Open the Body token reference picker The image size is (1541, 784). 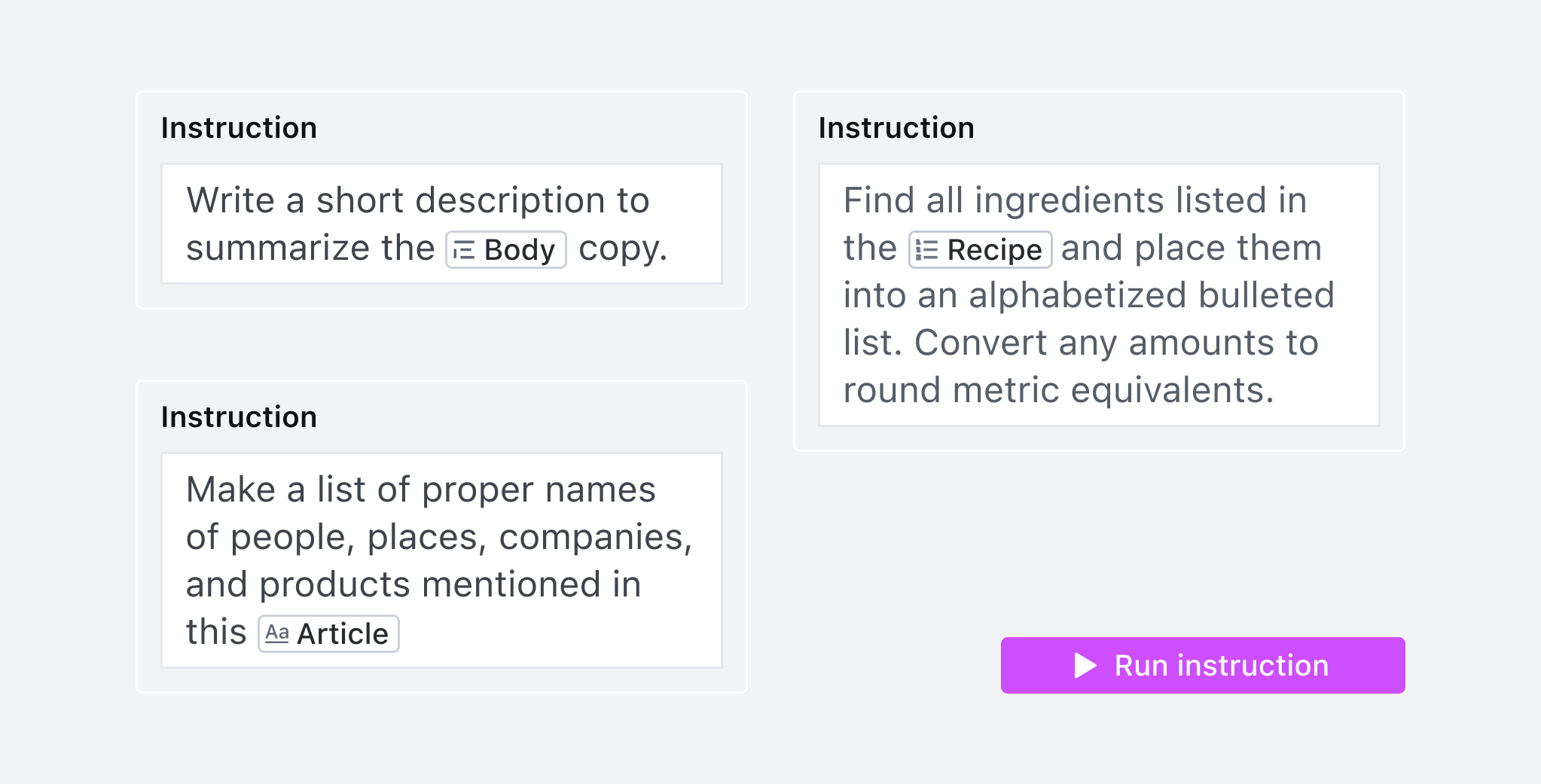(505, 249)
